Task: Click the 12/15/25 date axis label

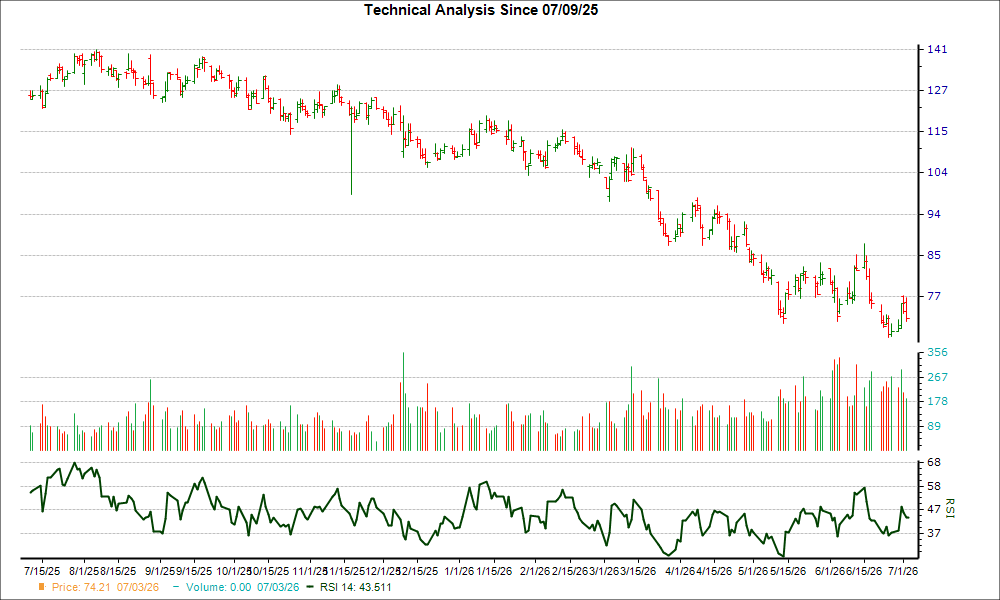Action: tap(418, 571)
